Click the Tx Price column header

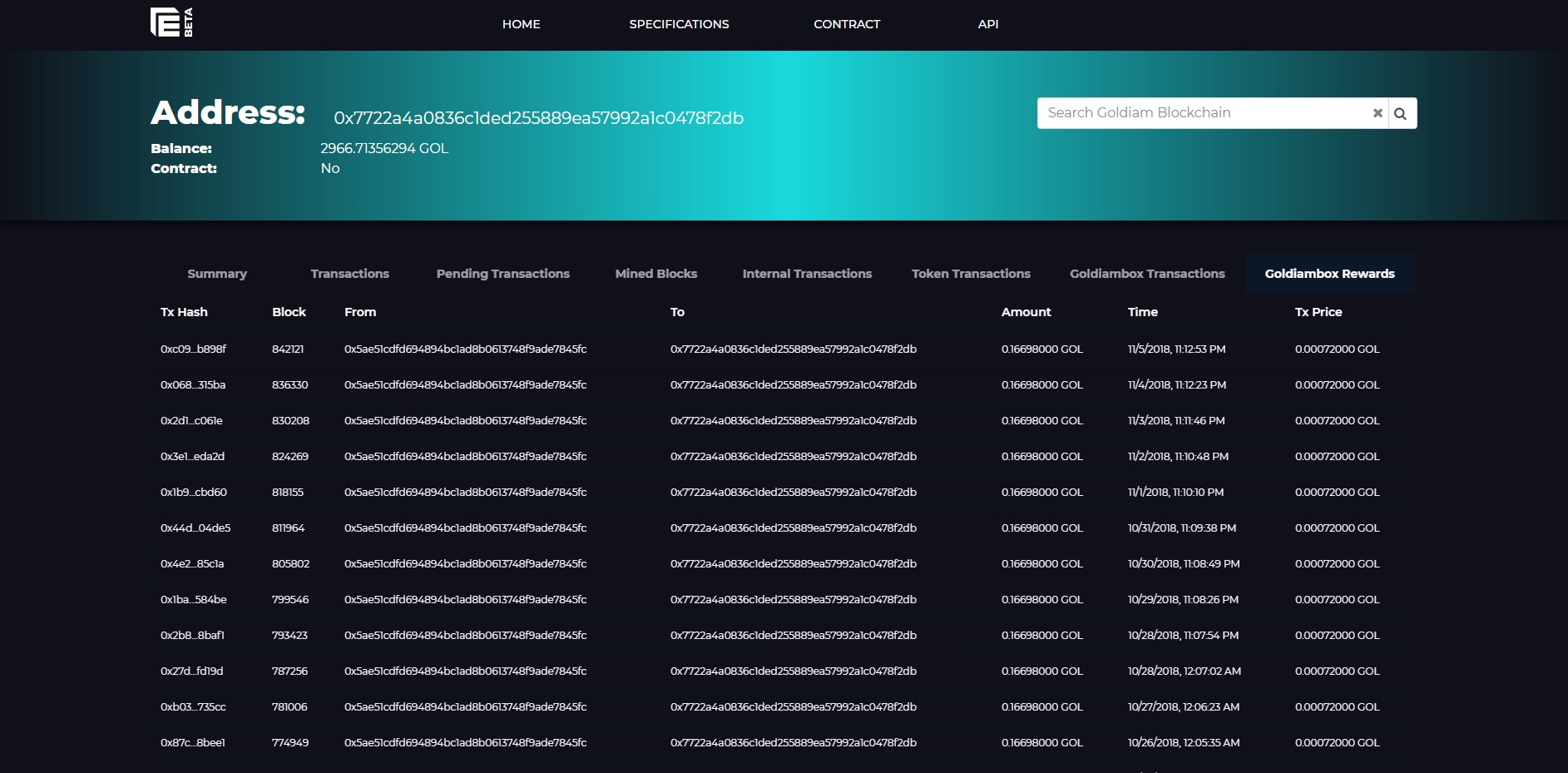(x=1318, y=312)
